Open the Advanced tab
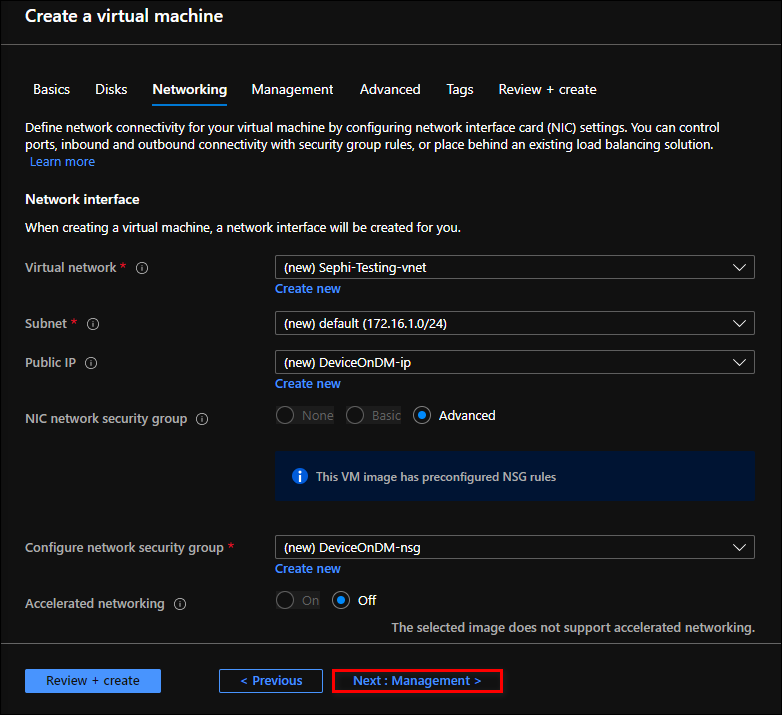 390,89
